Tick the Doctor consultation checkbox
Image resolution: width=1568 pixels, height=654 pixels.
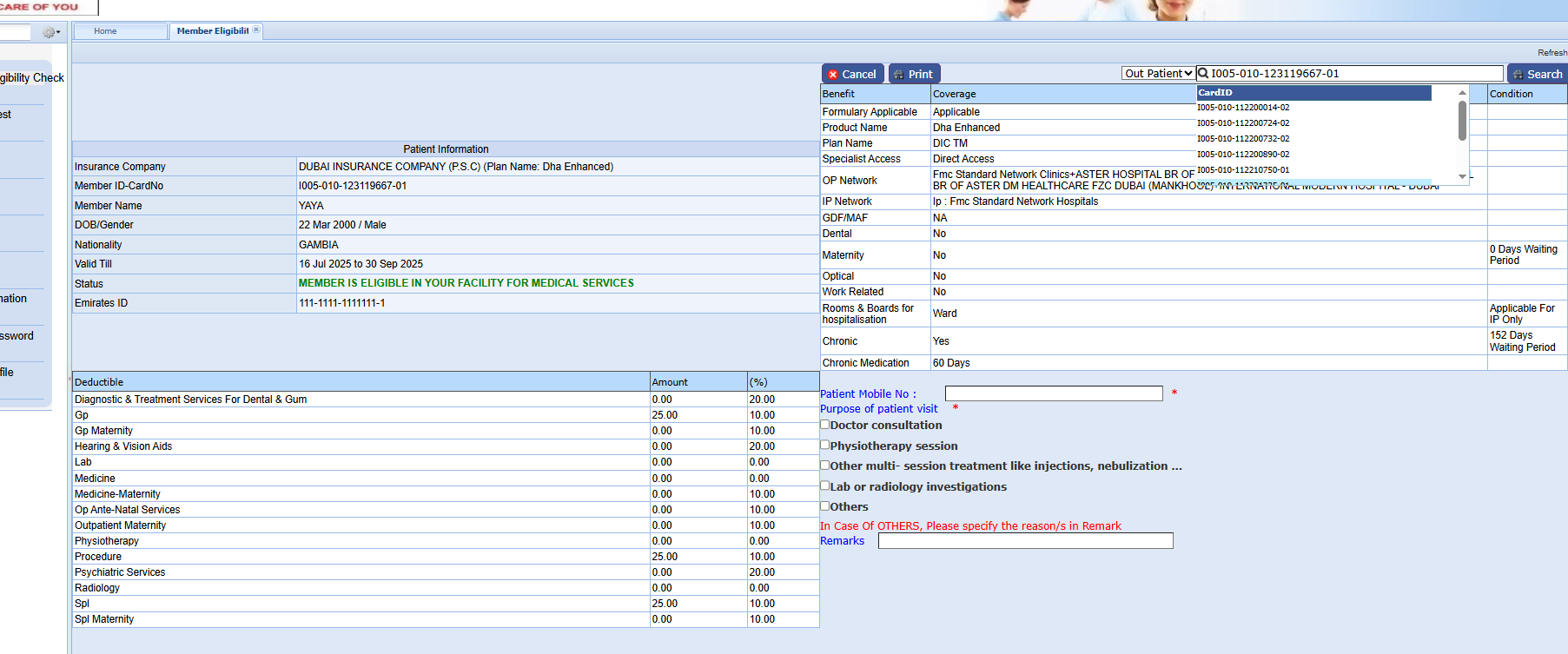(x=825, y=425)
